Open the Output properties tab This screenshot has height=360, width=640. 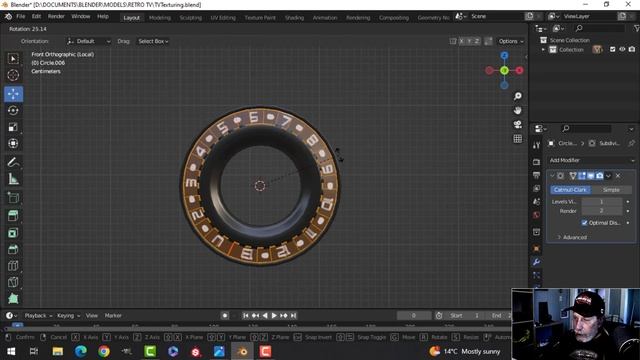536,175
